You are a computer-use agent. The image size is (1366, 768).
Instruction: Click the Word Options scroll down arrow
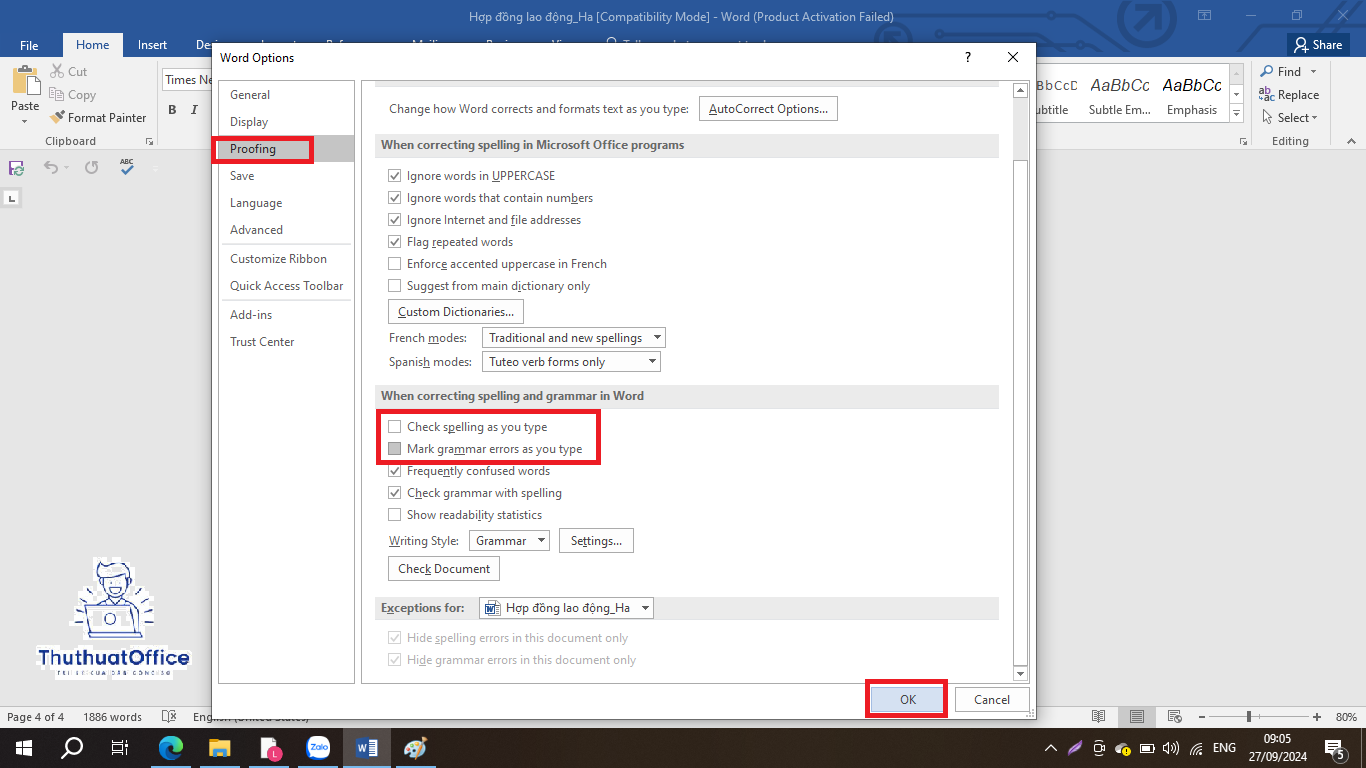tap(1020, 675)
